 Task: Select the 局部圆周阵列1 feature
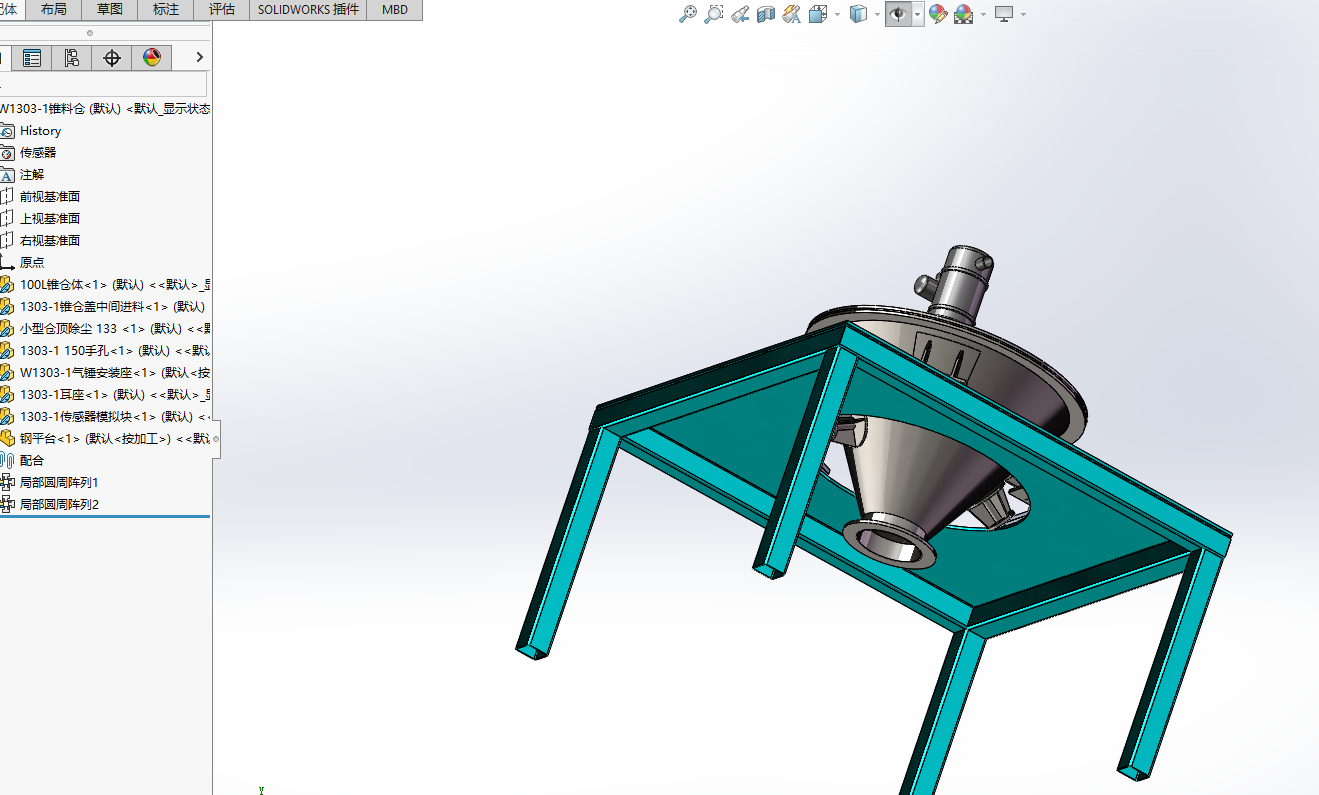click(59, 483)
